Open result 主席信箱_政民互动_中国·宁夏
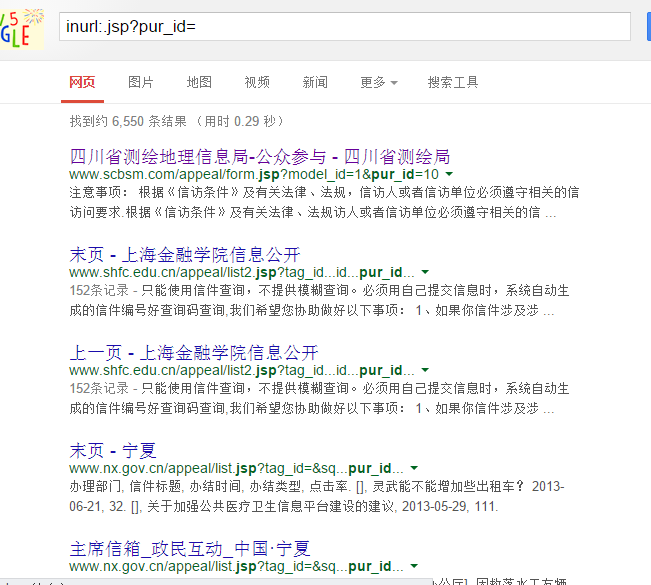651x585 pixels. pos(190,548)
